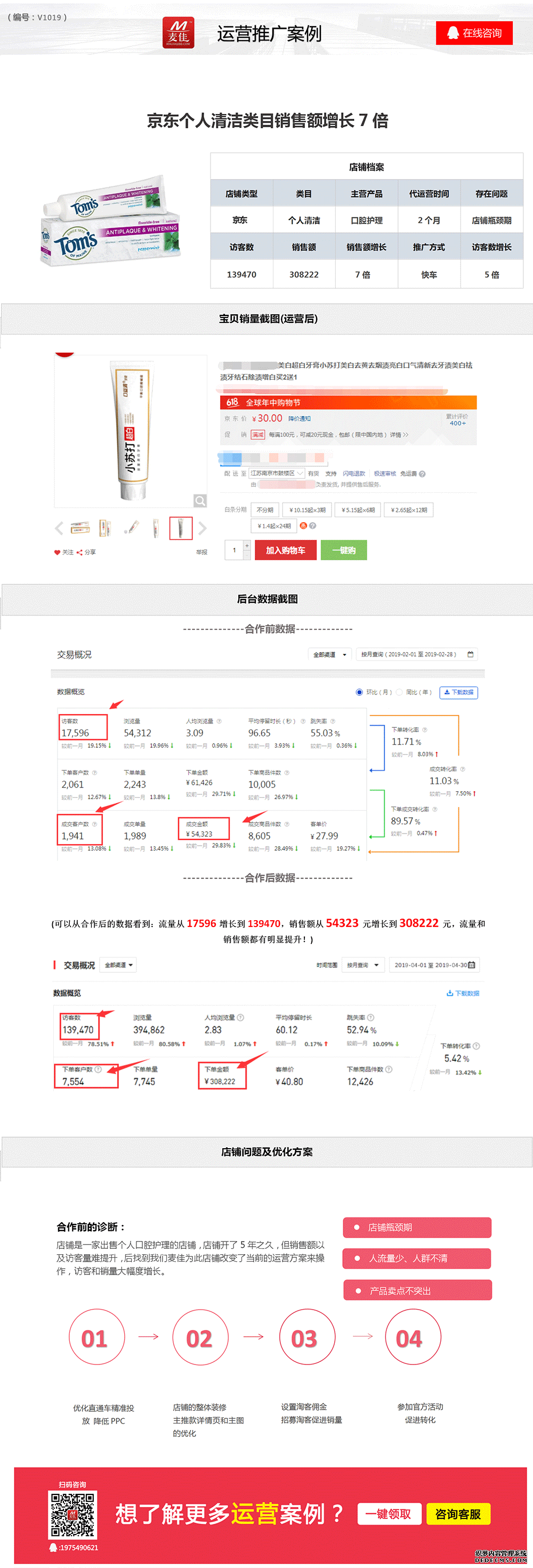The image size is (533, 1568).
Task: Click the yellow 咨询客服 button
Action: [x=458, y=1513]
